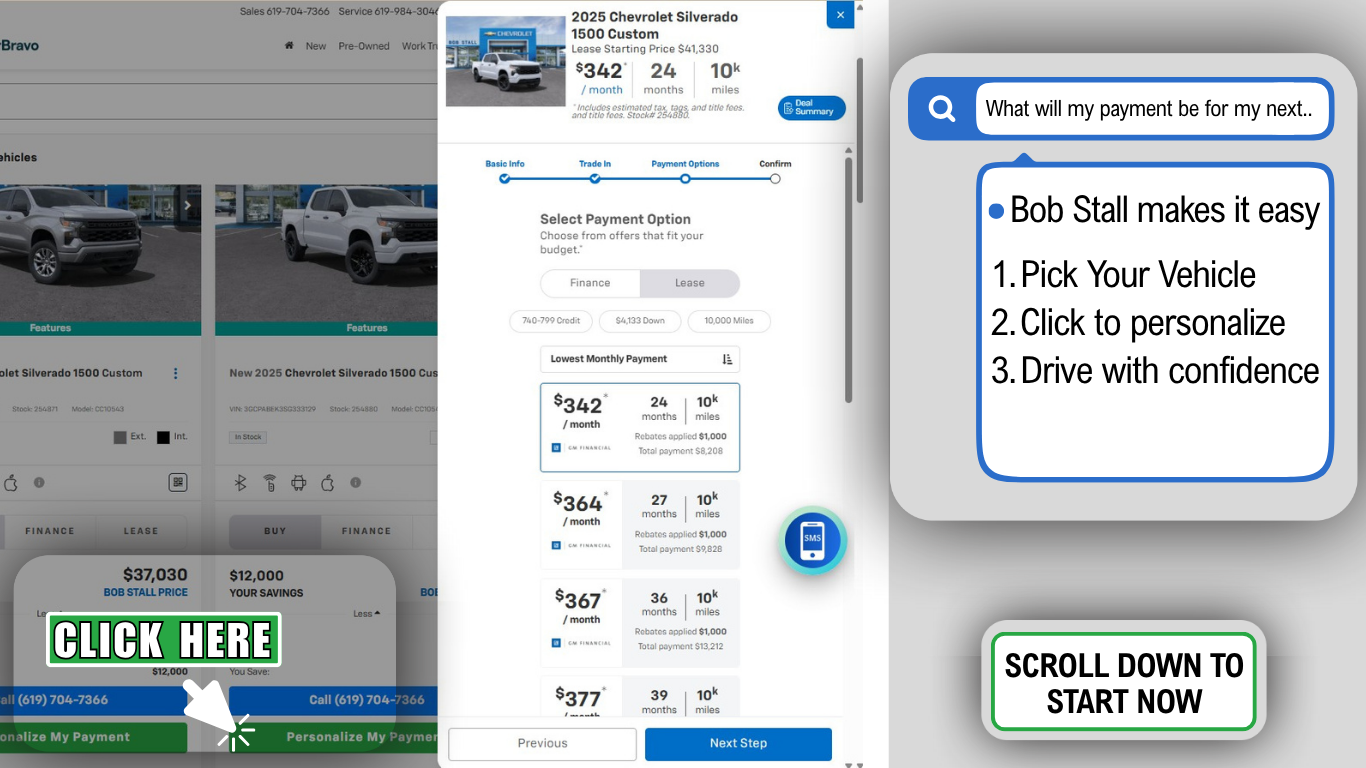The width and height of the screenshot is (1366, 768).
Task: Open the three-dot menu on the Silverado card
Action: 176,373
